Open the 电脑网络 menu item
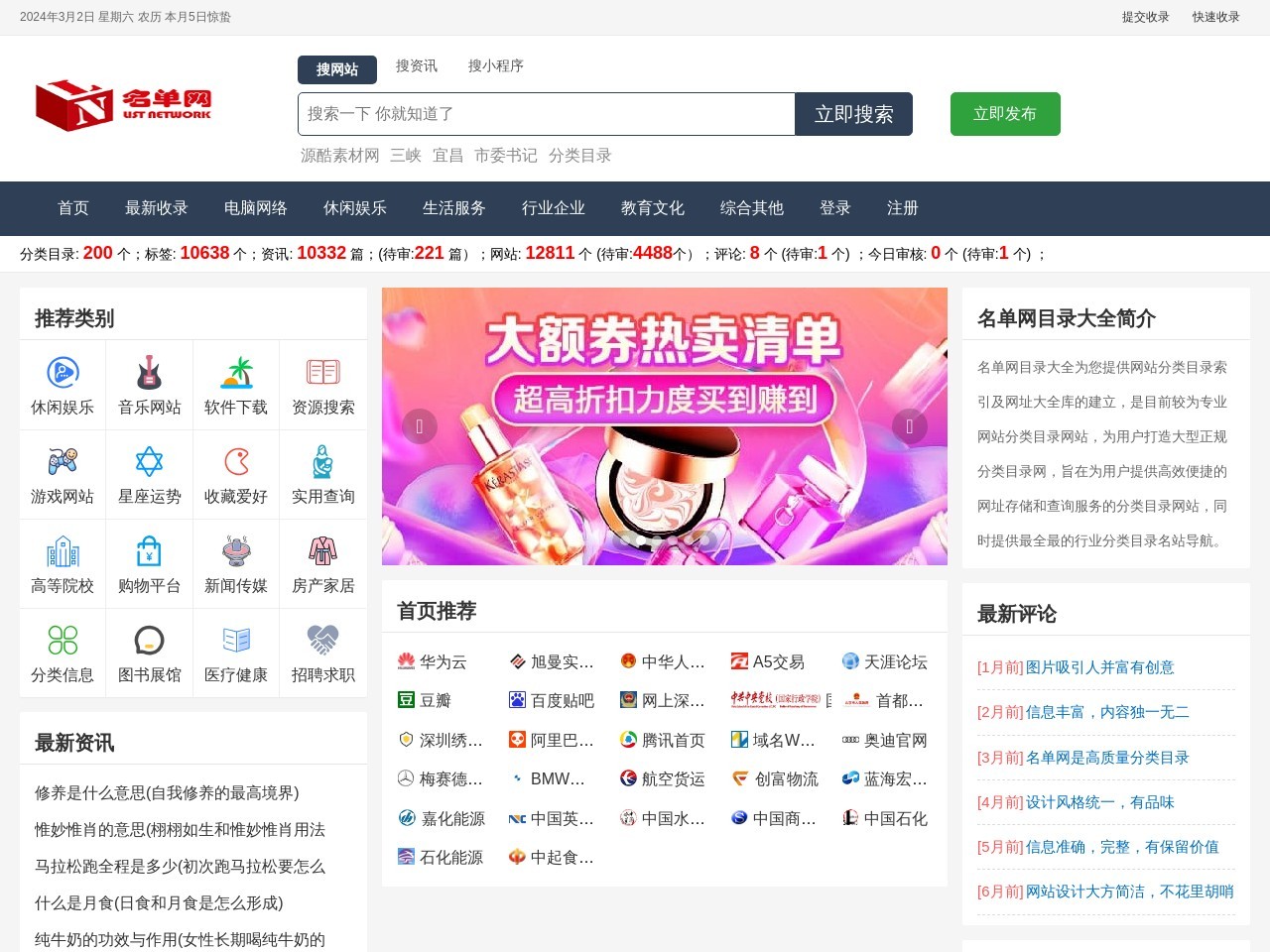The height and width of the screenshot is (952, 1270). pyautogui.click(x=256, y=208)
